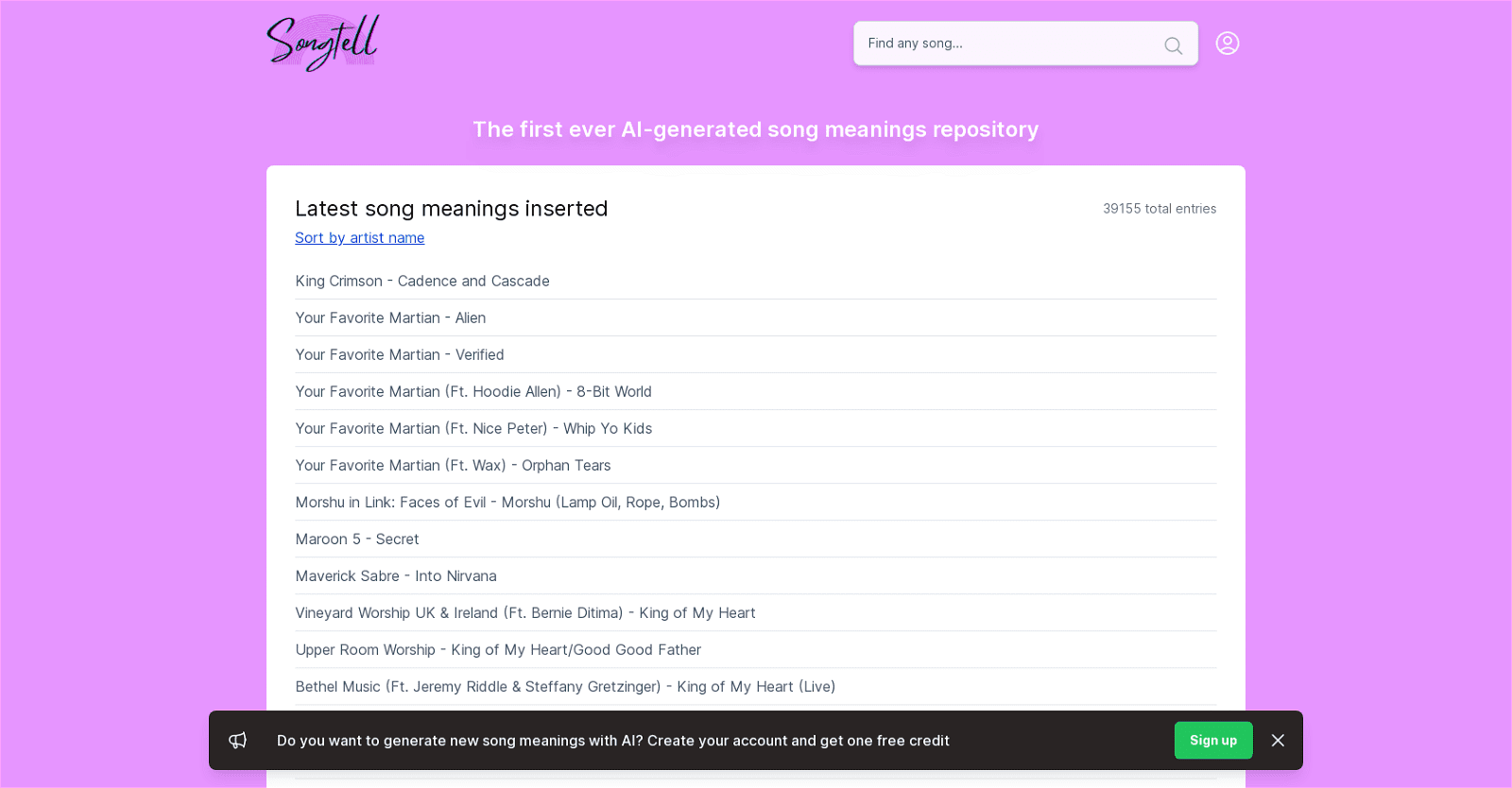Select Maverick Sabre - Into Nirvana
Screen dimensions: 1512x788
click(395, 575)
